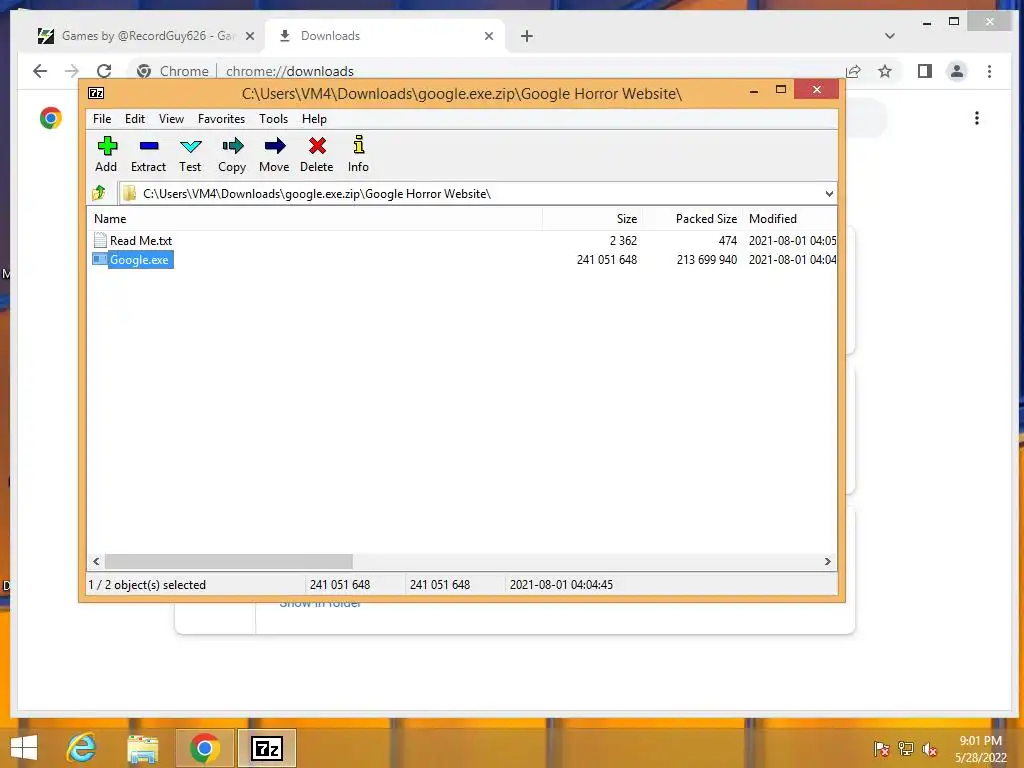The height and width of the screenshot is (768, 1024).
Task: Open the File menu
Action: coord(102,119)
